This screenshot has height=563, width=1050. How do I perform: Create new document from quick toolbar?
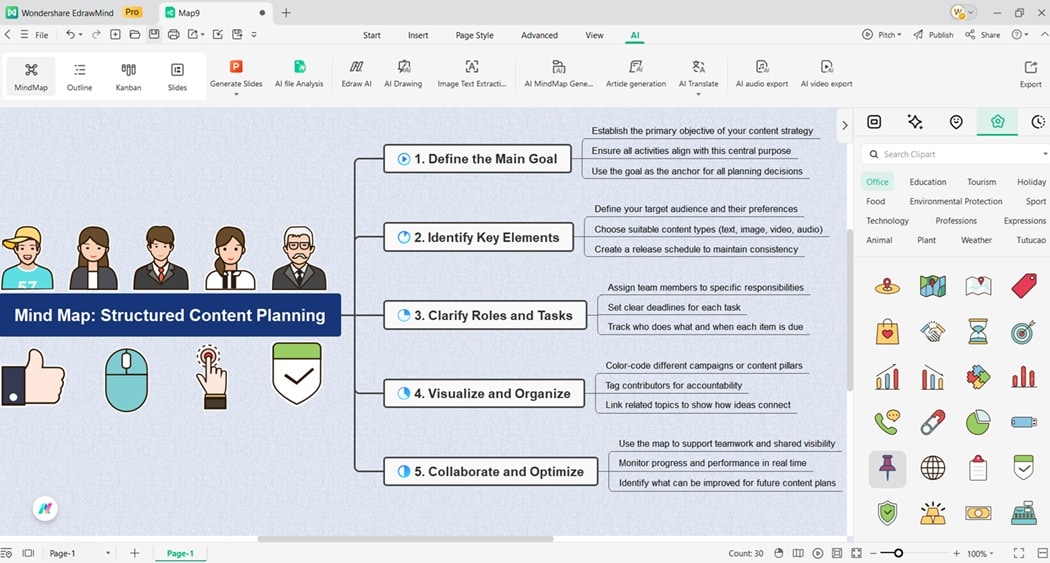click(115, 34)
